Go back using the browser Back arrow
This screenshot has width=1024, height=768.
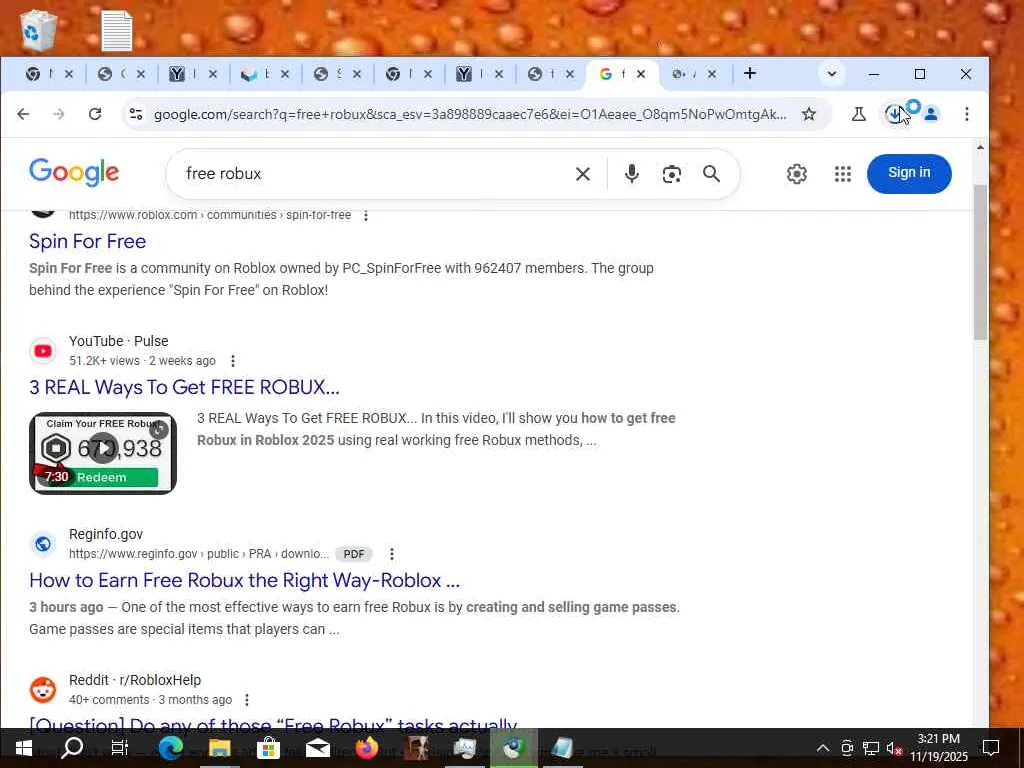pyautogui.click(x=24, y=114)
